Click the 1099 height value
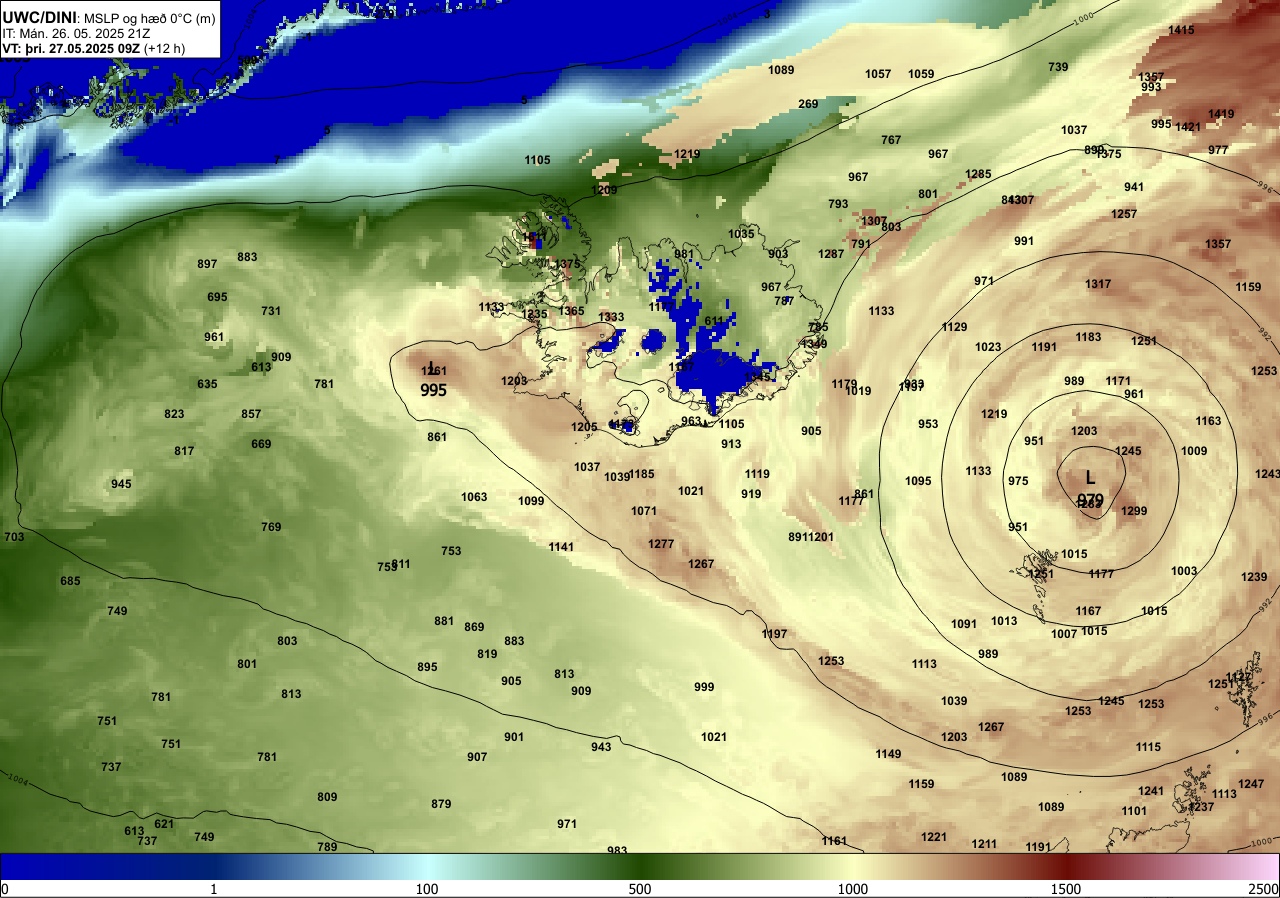The height and width of the screenshot is (898, 1280). coord(531,501)
